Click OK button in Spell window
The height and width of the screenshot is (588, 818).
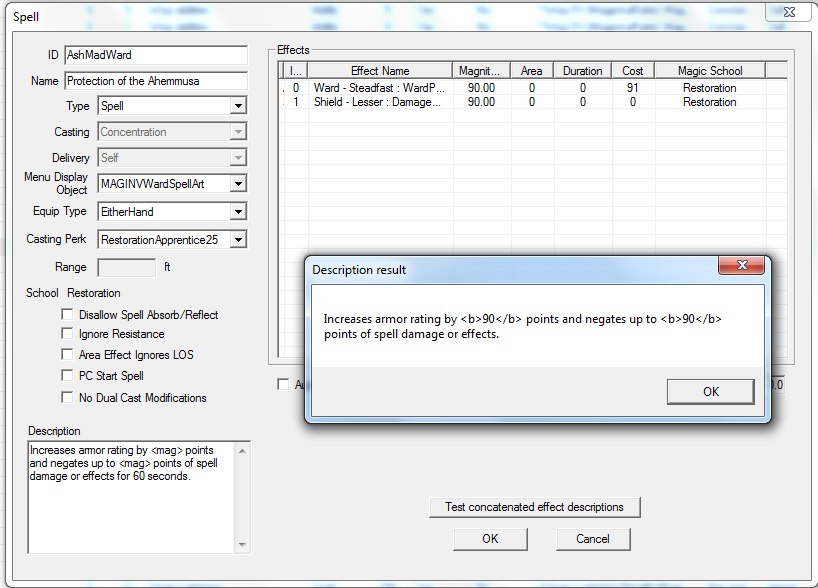[x=490, y=539]
